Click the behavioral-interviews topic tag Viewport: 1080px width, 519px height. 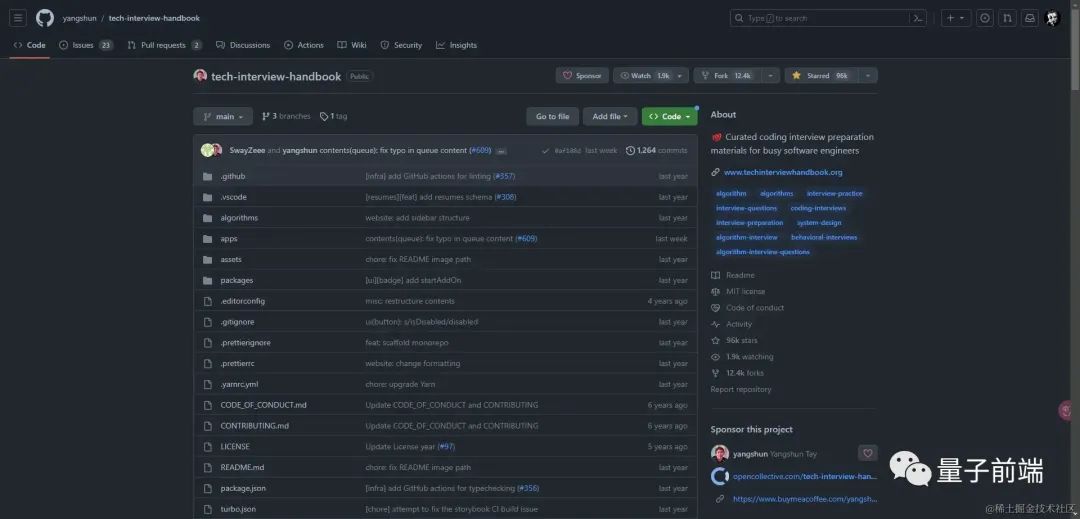[824, 237]
